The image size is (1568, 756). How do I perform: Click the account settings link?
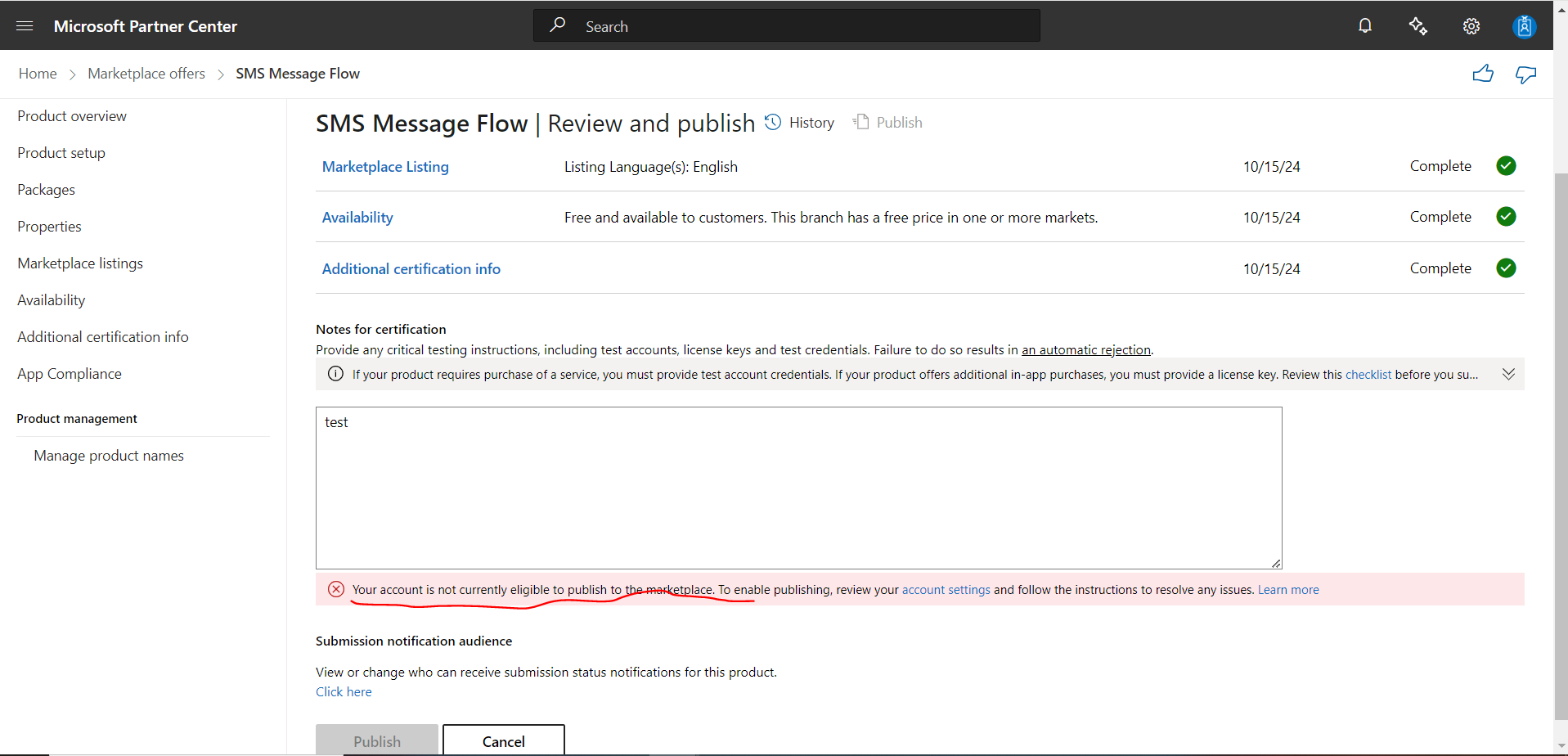pos(946,589)
